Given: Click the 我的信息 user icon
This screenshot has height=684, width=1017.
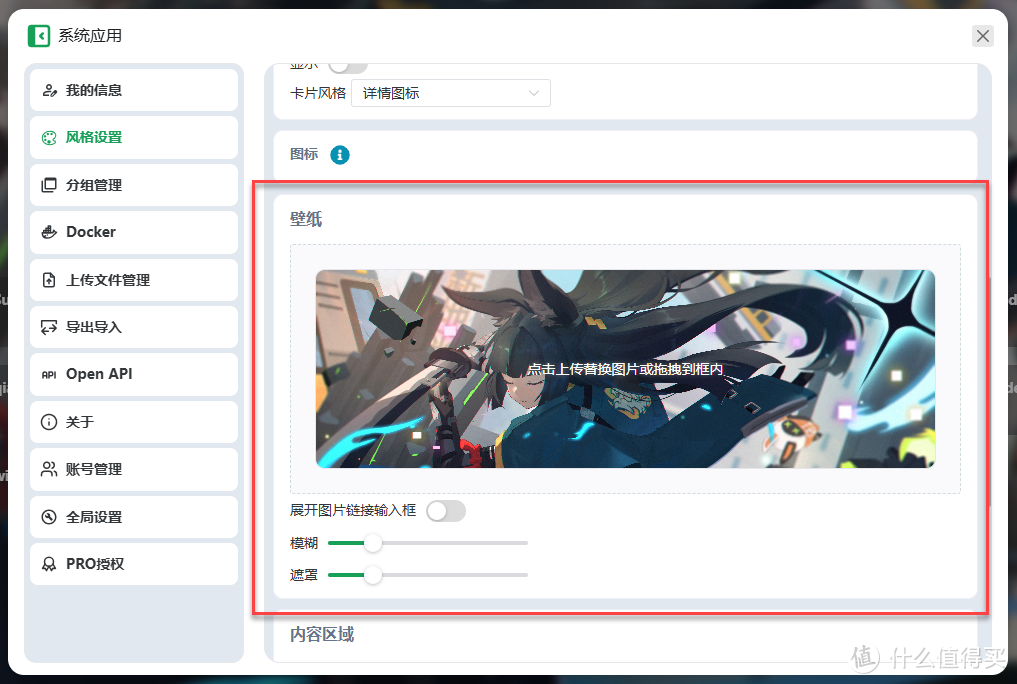Looking at the screenshot, I should [49, 90].
